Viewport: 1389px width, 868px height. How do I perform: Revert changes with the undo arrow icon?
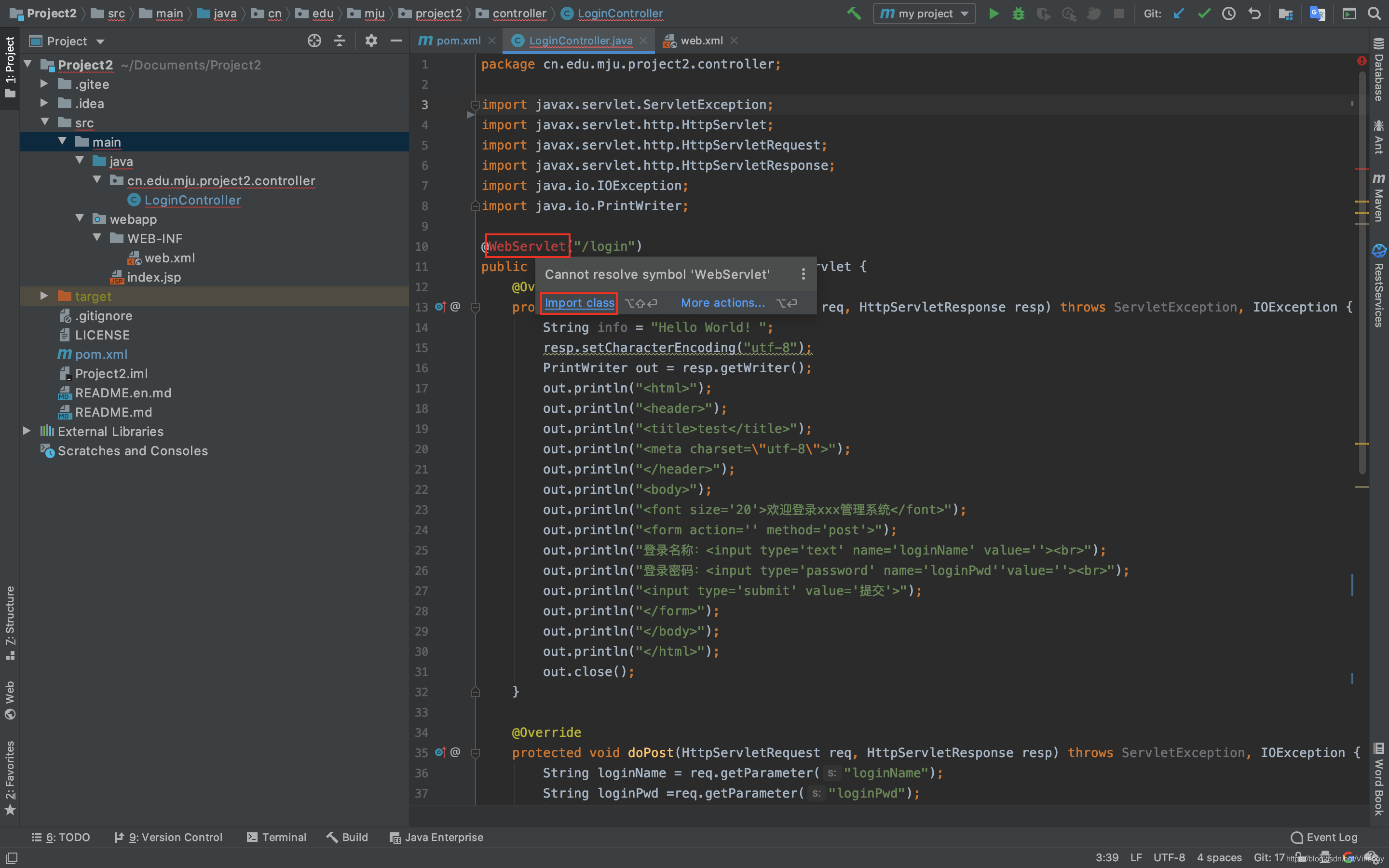tap(1254, 13)
